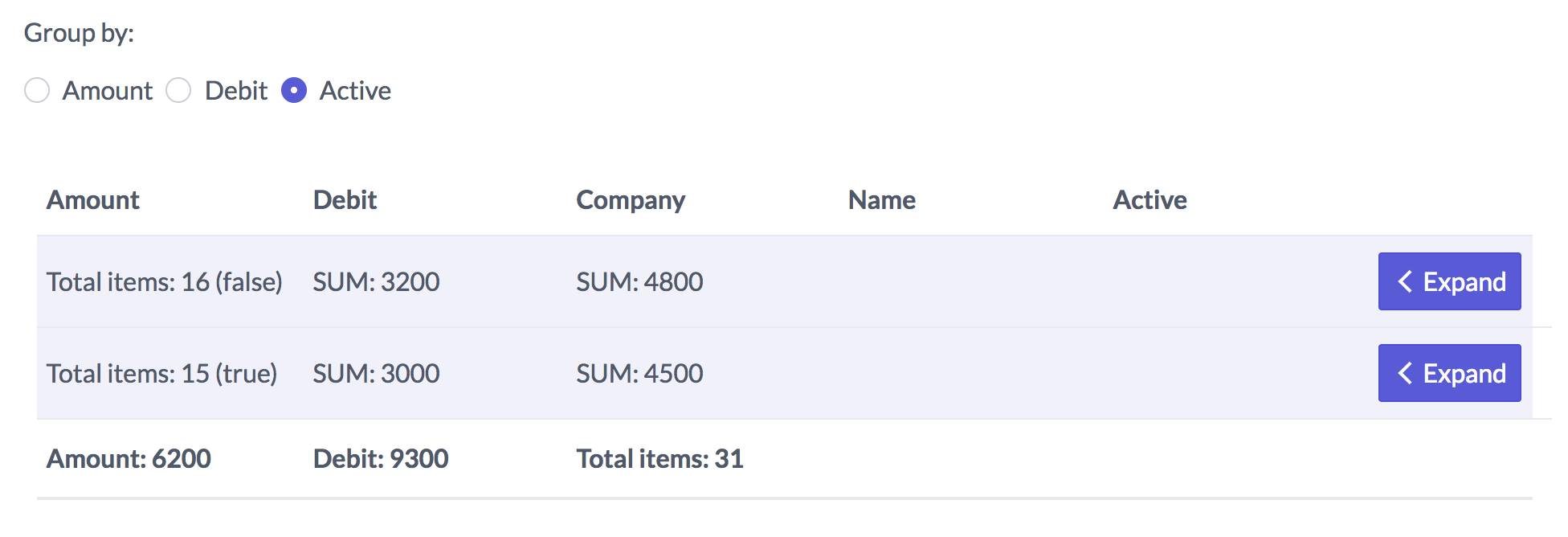Click the Amount: 6200 footer total

click(x=129, y=458)
